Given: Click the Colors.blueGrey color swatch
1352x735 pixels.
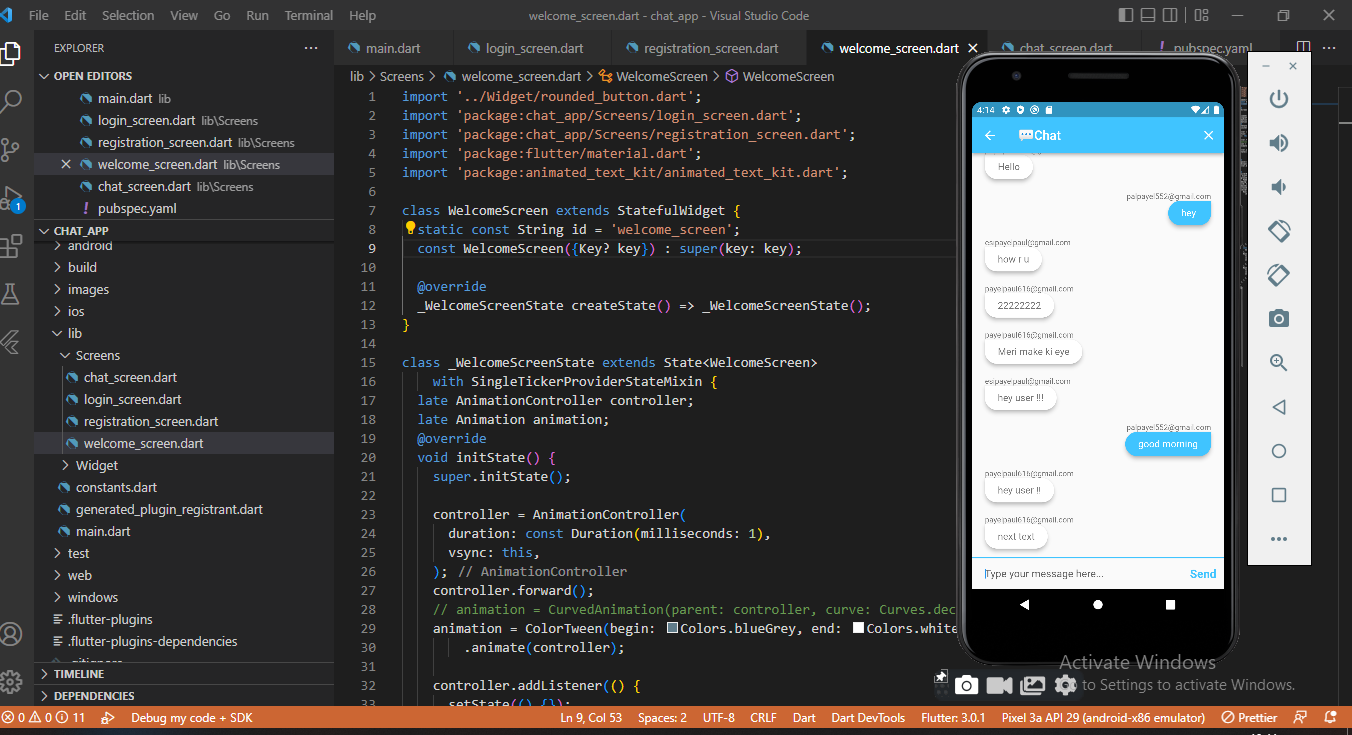Looking at the screenshot, I should click(673, 628).
